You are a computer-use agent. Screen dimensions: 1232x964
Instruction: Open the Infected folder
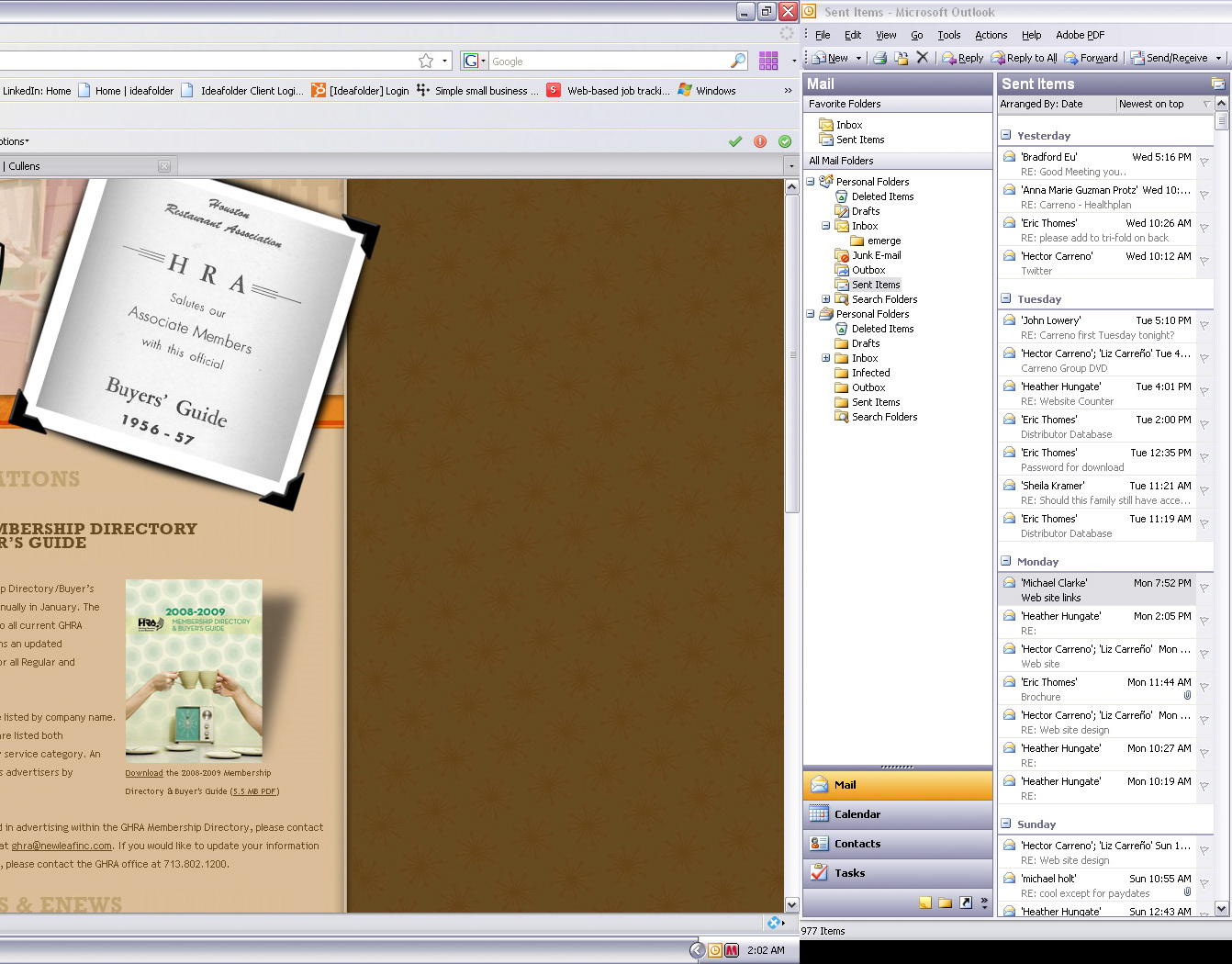click(870, 373)
